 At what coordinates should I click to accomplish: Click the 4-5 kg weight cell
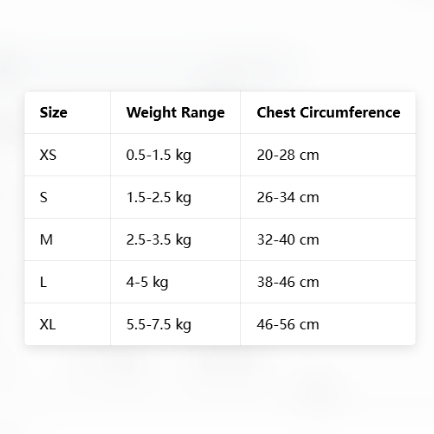[x=175, y=282]
